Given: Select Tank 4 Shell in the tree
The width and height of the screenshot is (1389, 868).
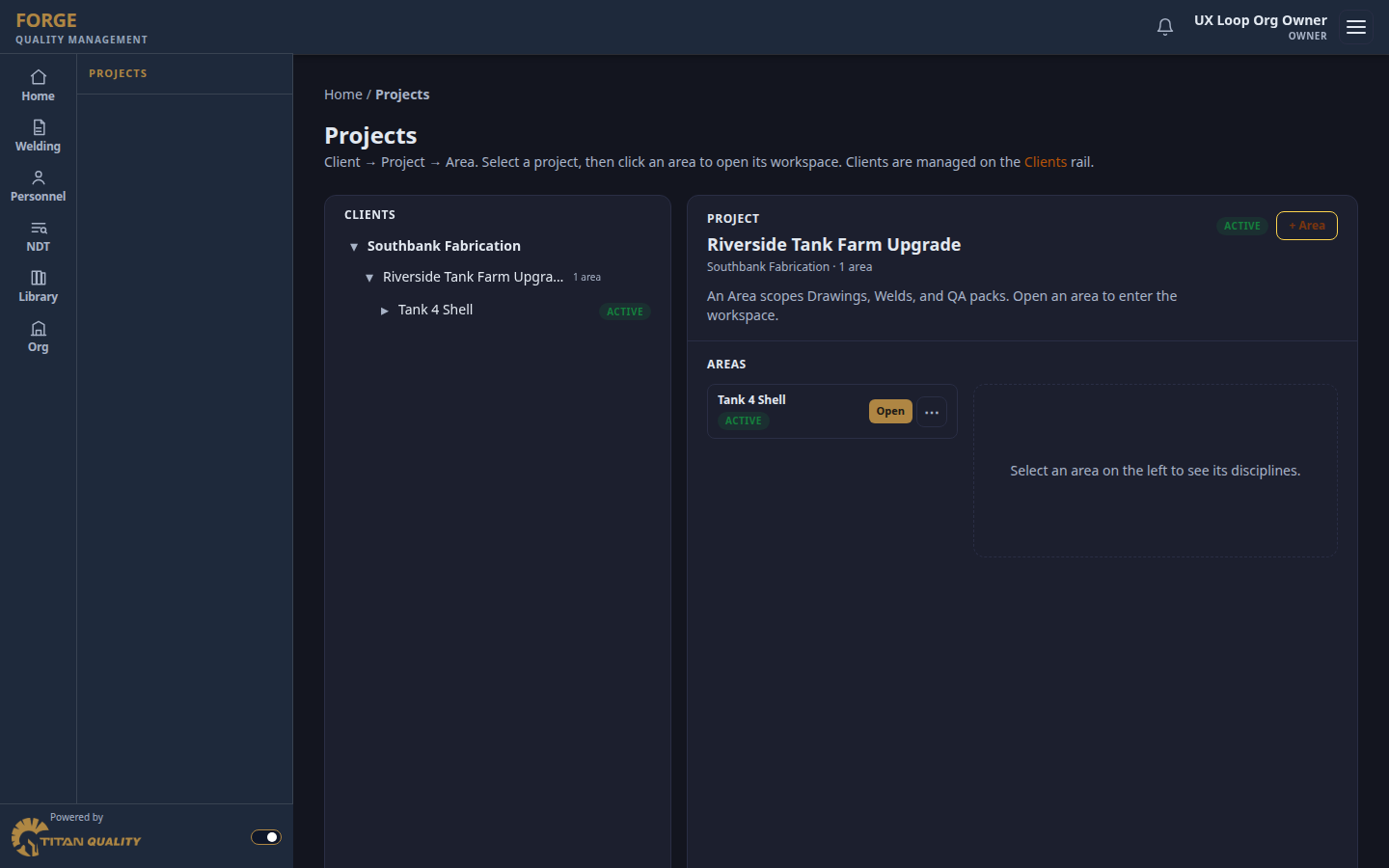Looking at the screenshot, I should [435, 310].
